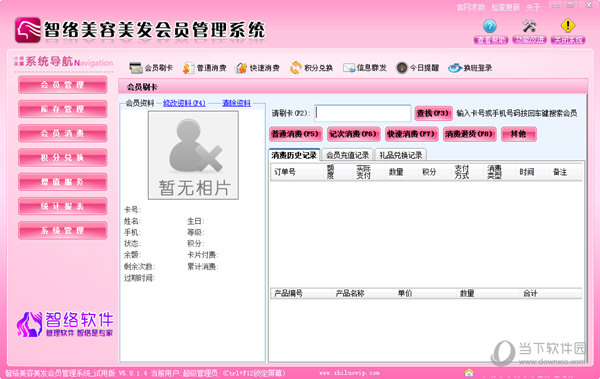Click the yellow warning exit icon
The height and width of the screenshot is (379, 600).
tap(568, 26)
